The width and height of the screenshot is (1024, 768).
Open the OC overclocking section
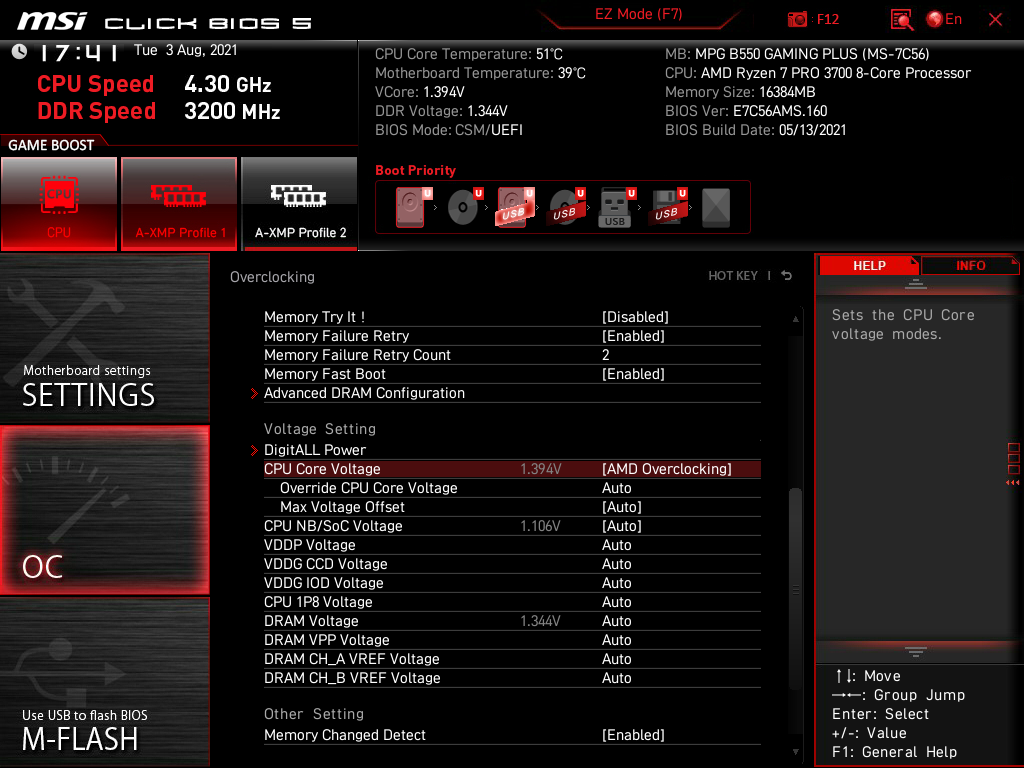point(104,510)
